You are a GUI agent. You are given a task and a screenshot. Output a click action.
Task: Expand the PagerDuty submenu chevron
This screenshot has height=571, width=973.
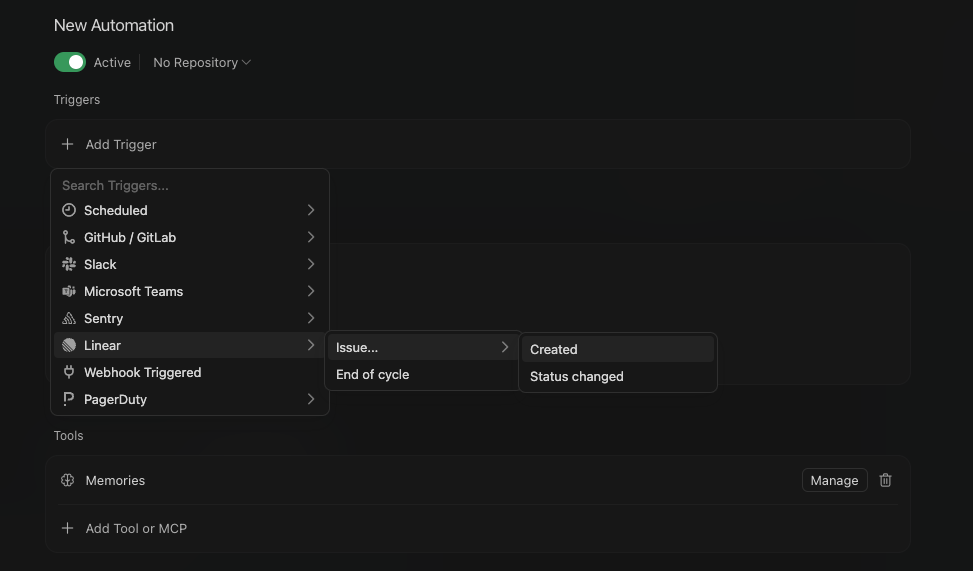click(311, 399)
